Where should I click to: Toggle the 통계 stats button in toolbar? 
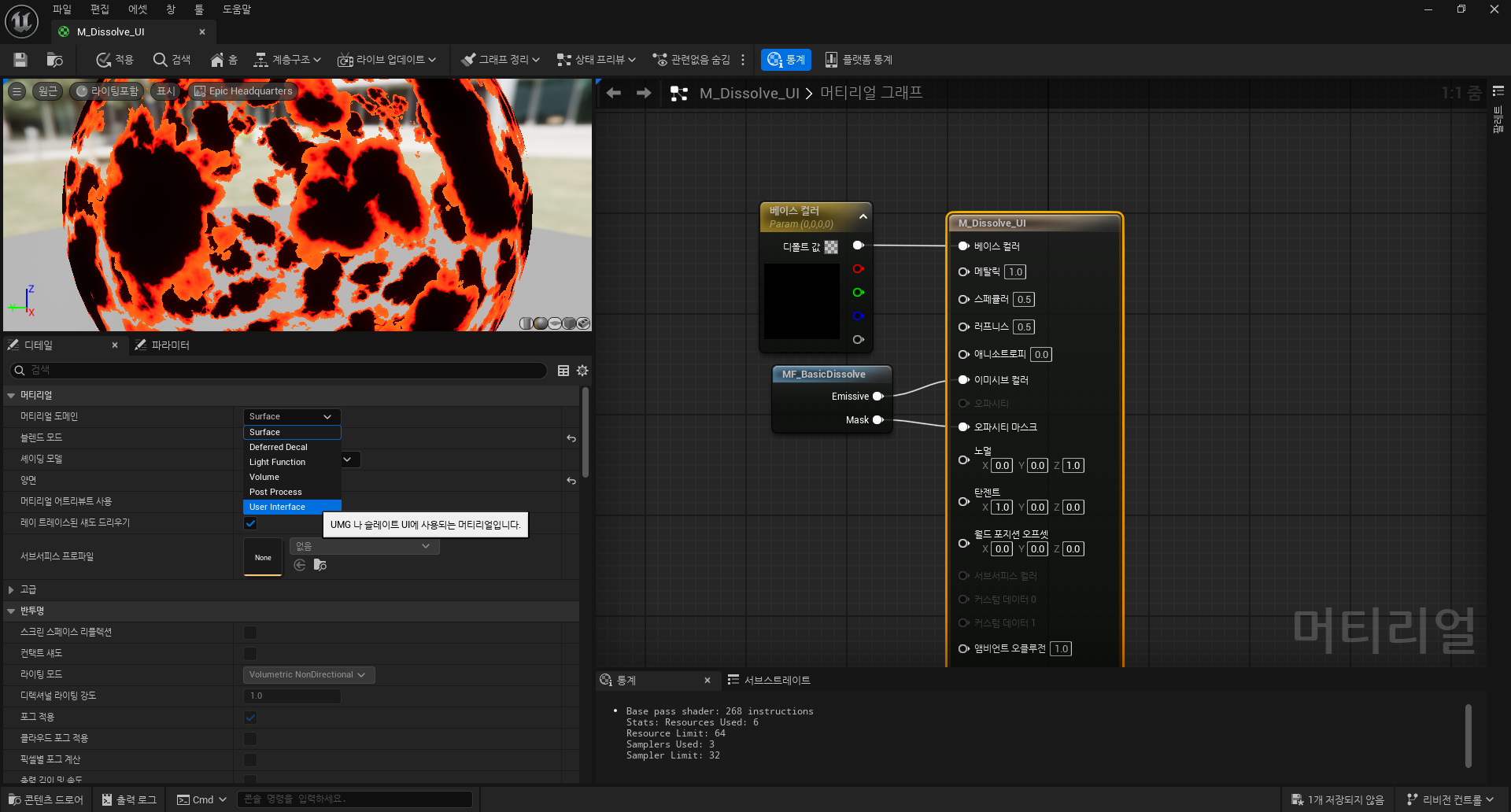pos(786,60)
